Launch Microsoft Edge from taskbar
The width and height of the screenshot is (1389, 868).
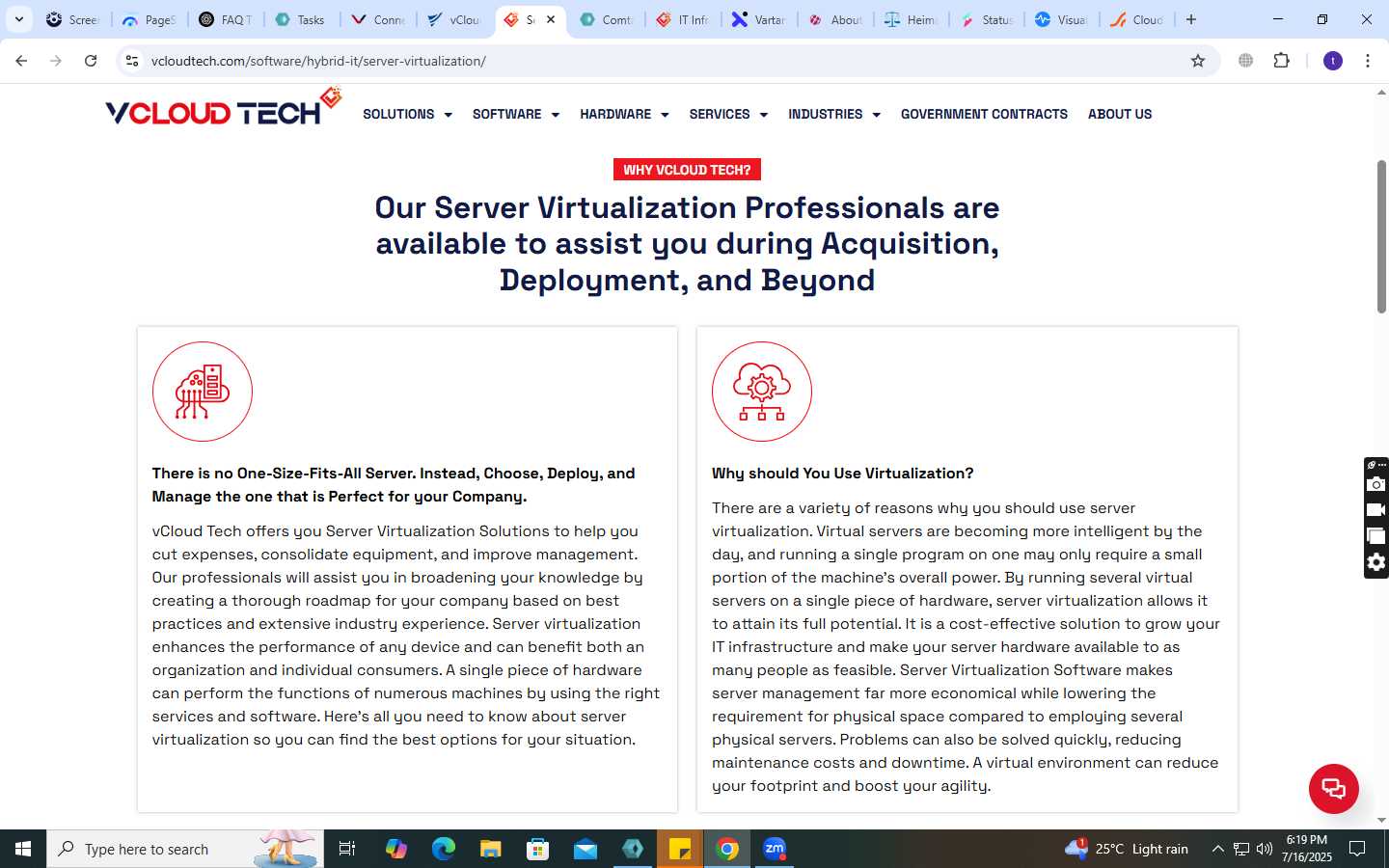[444, 849]
